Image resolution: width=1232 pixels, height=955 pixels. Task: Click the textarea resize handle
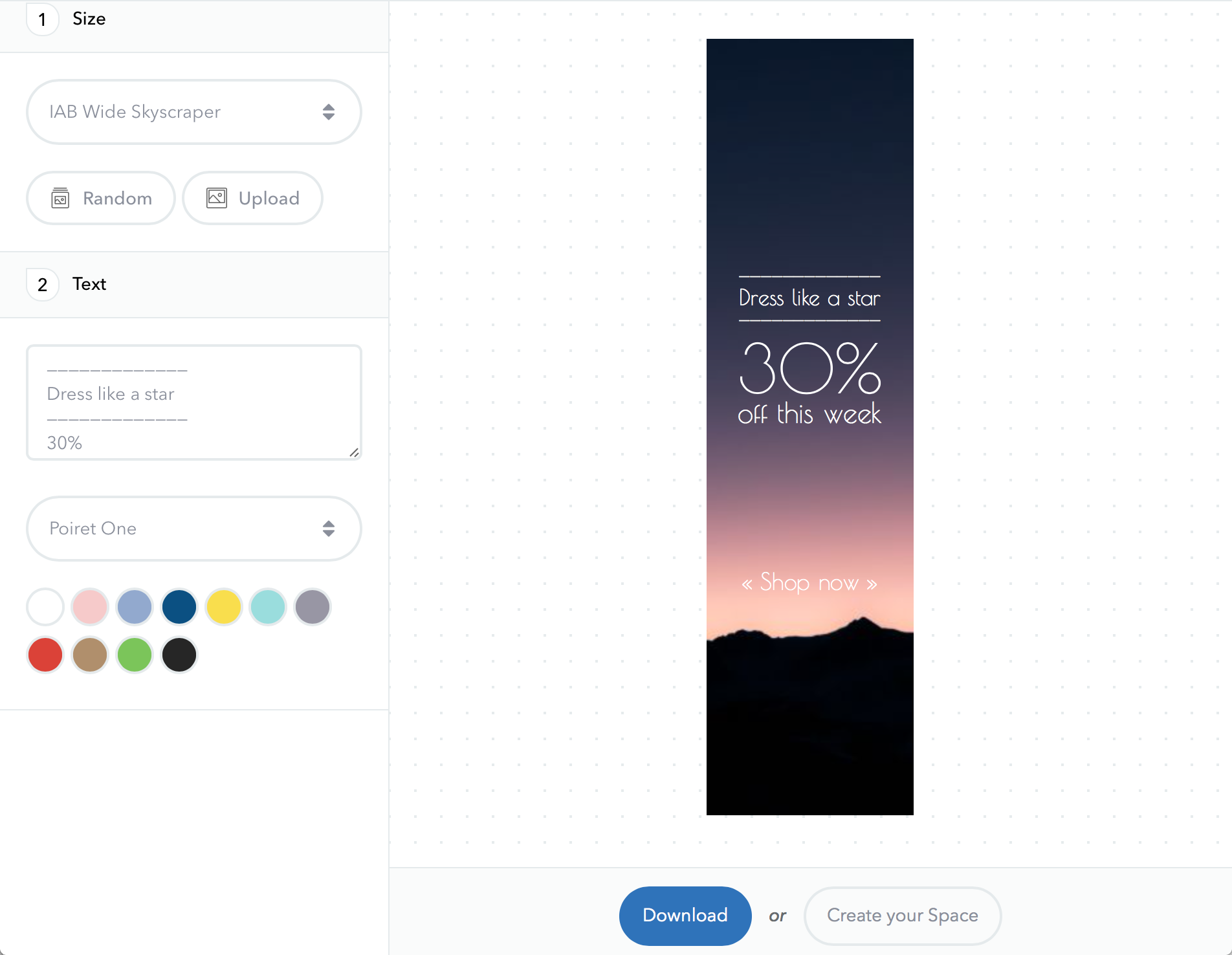tap(354, 452)
